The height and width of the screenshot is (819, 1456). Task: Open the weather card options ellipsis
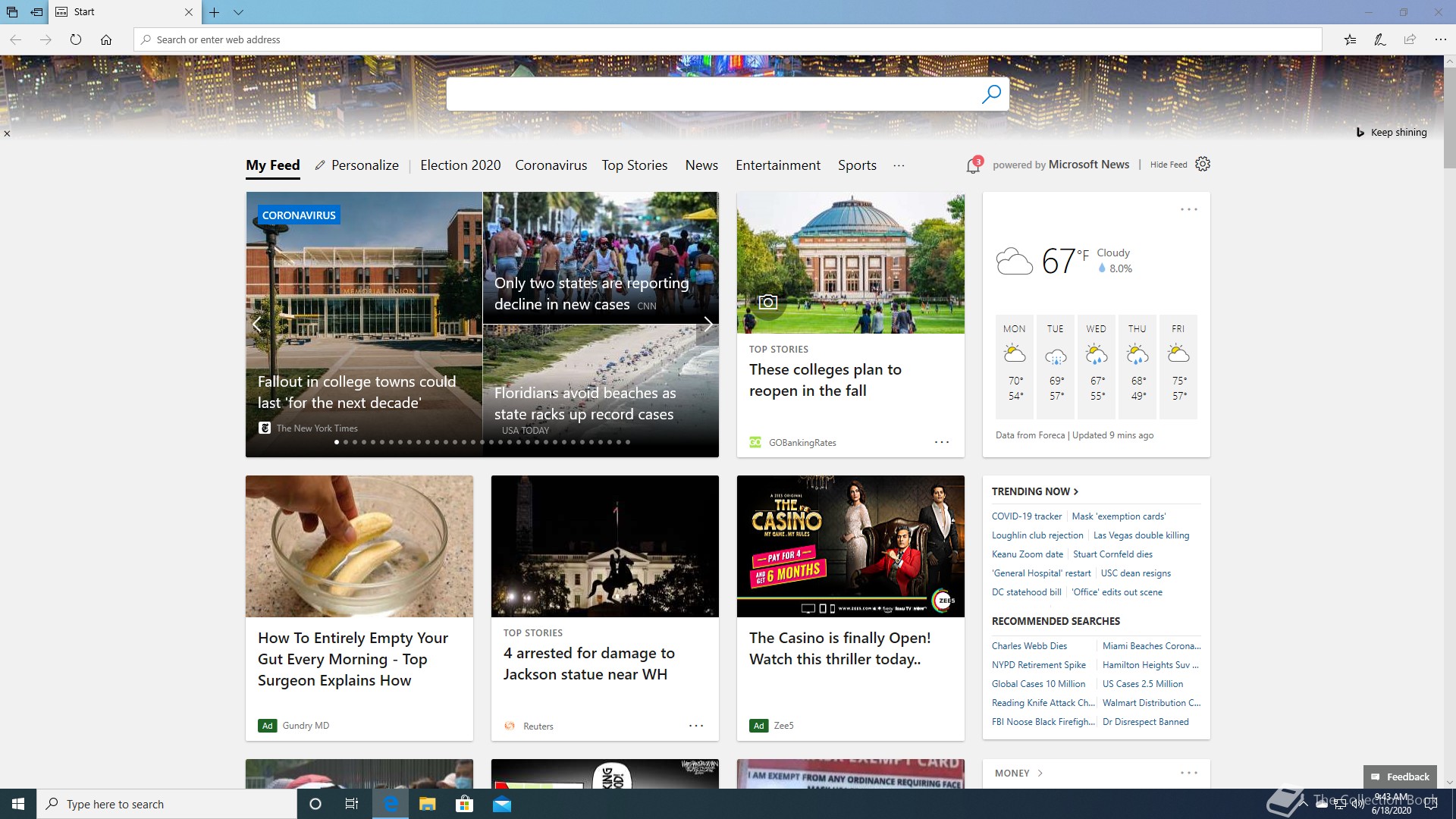pos(1188,209)
